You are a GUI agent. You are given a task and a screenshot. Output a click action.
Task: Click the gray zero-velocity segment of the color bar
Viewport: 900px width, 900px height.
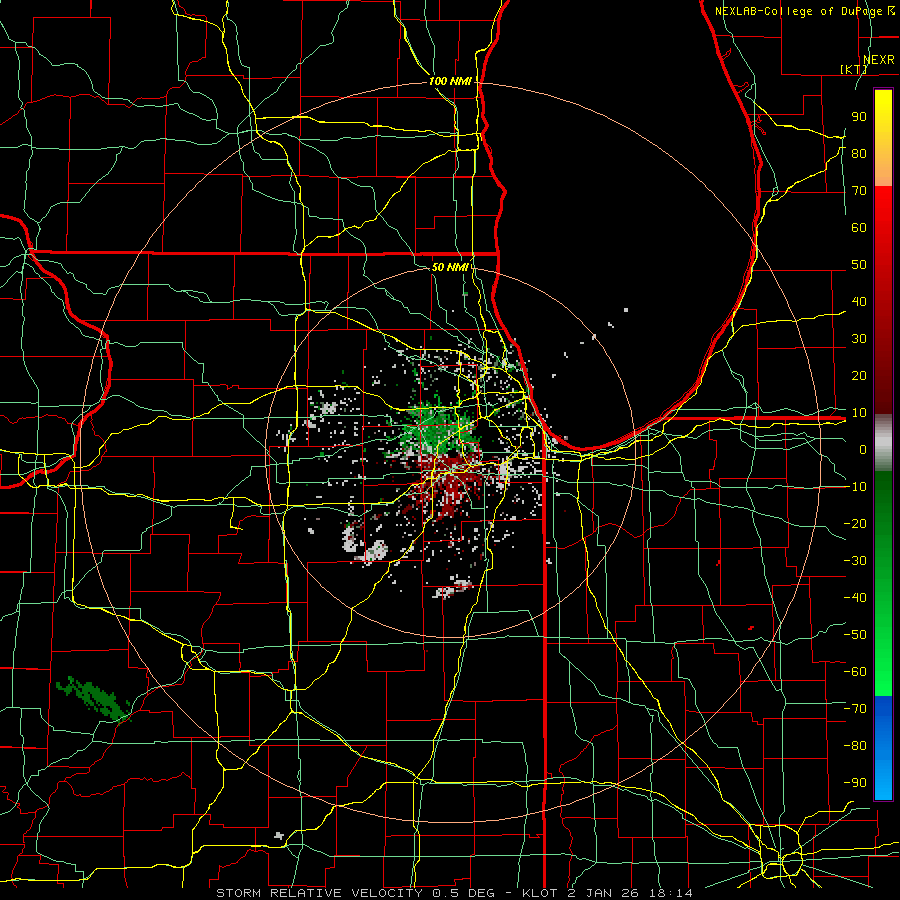883,443
